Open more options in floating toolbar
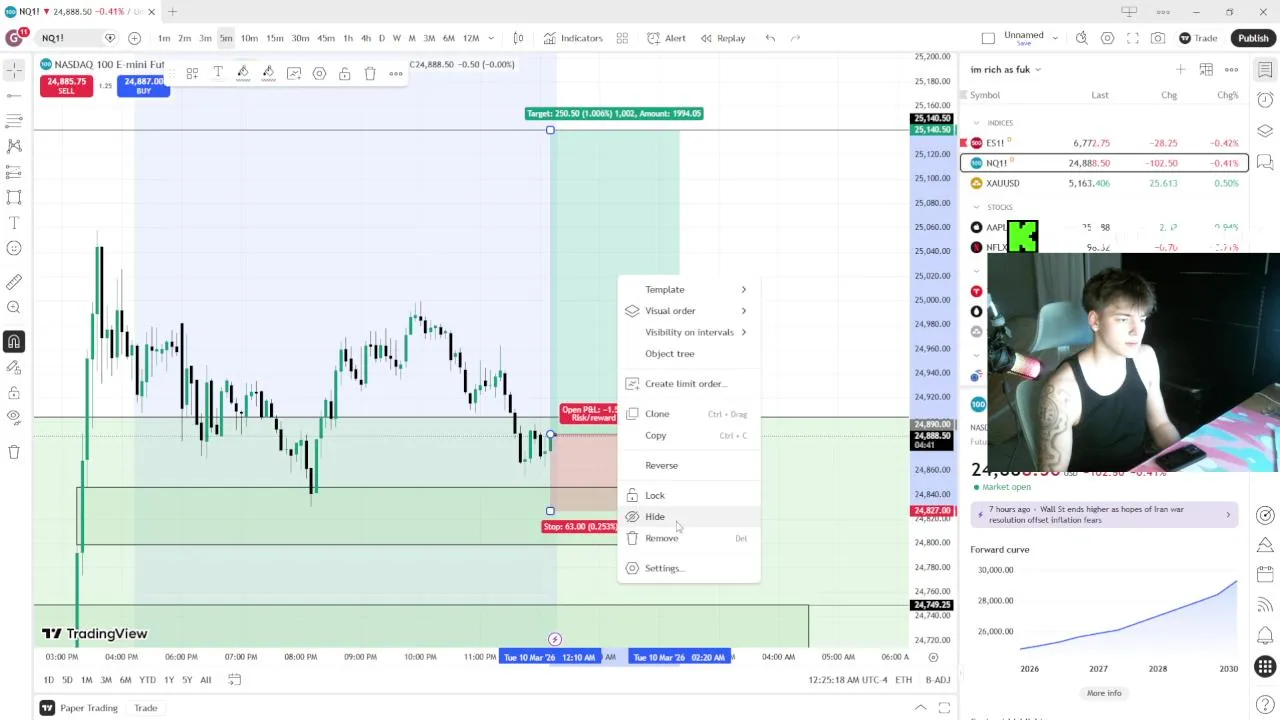This screenshot has height=720, width=1280. [396, 73]
